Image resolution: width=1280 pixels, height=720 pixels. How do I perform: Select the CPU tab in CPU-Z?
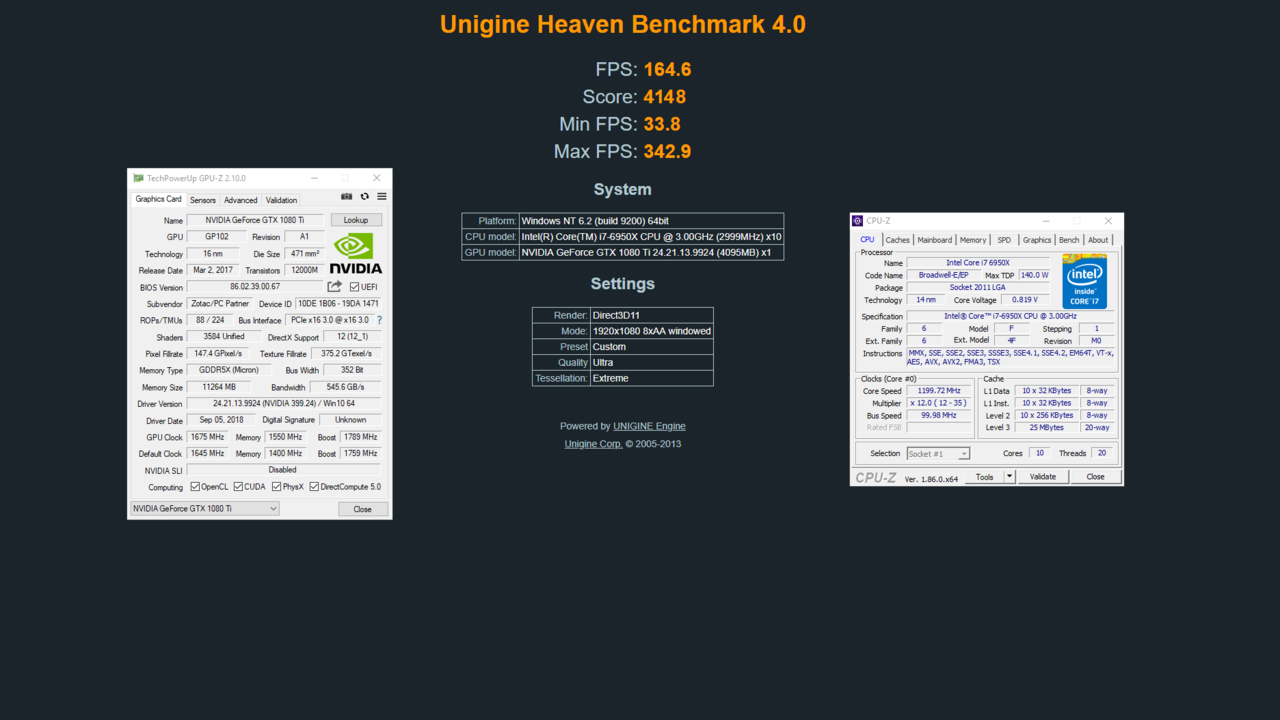point(867,240)
